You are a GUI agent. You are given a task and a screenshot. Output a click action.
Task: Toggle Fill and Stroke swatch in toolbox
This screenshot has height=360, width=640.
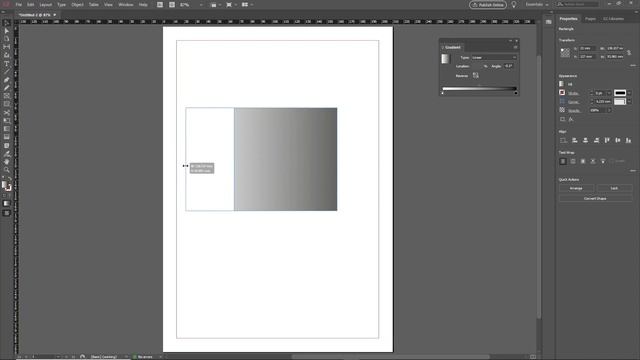tap(6, 186)
